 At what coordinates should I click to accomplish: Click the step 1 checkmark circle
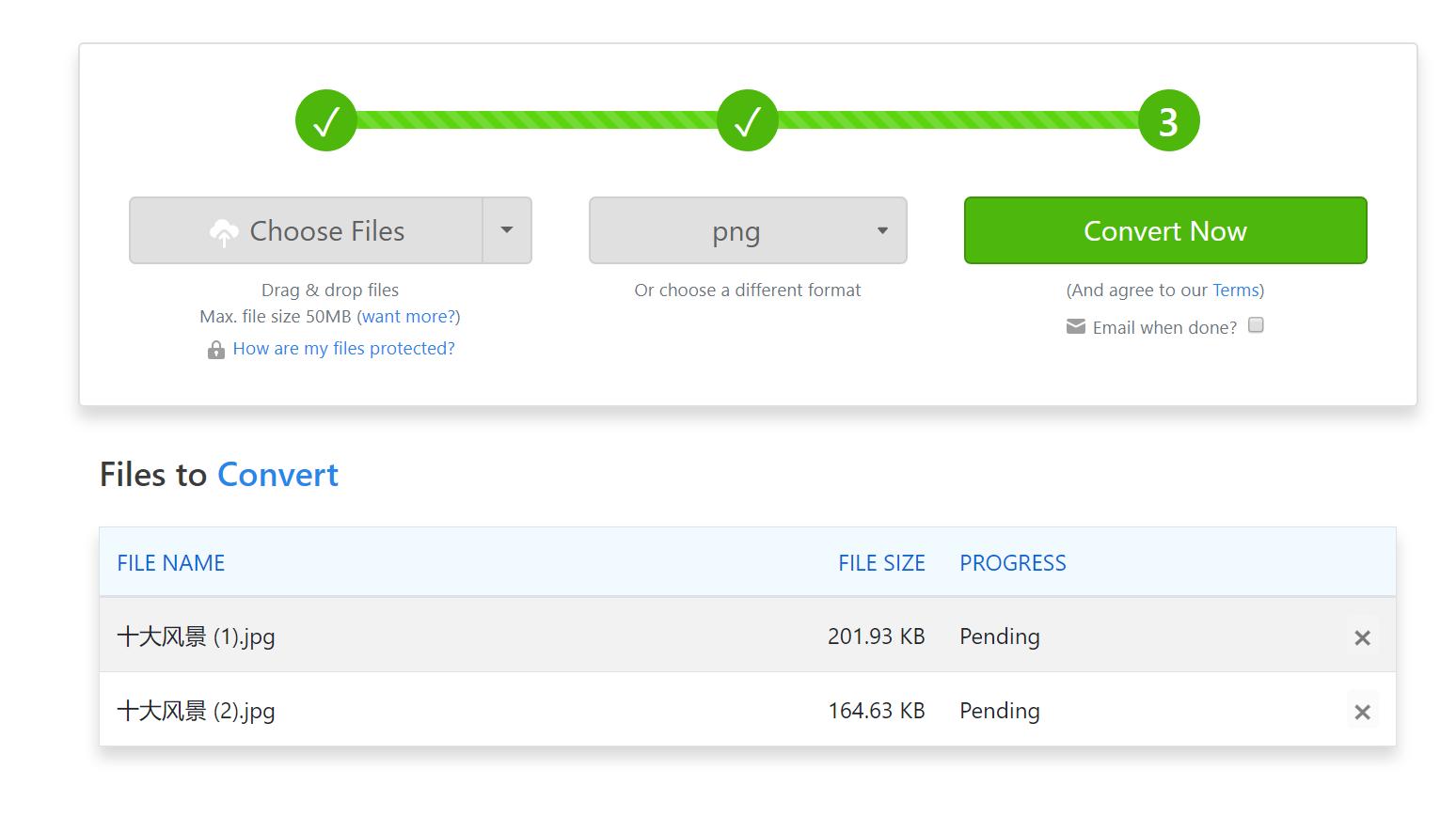pos(325,120)
